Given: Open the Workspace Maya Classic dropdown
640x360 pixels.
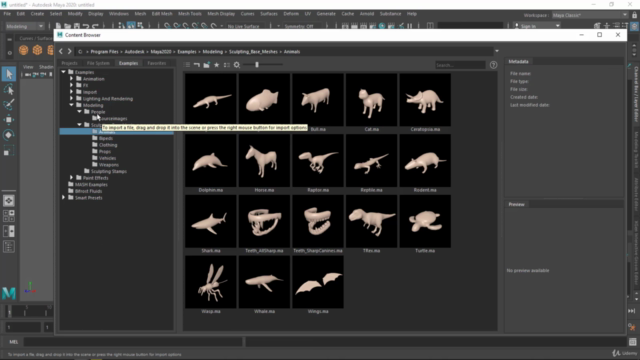Looking at the screenshot, I should 590,15.
